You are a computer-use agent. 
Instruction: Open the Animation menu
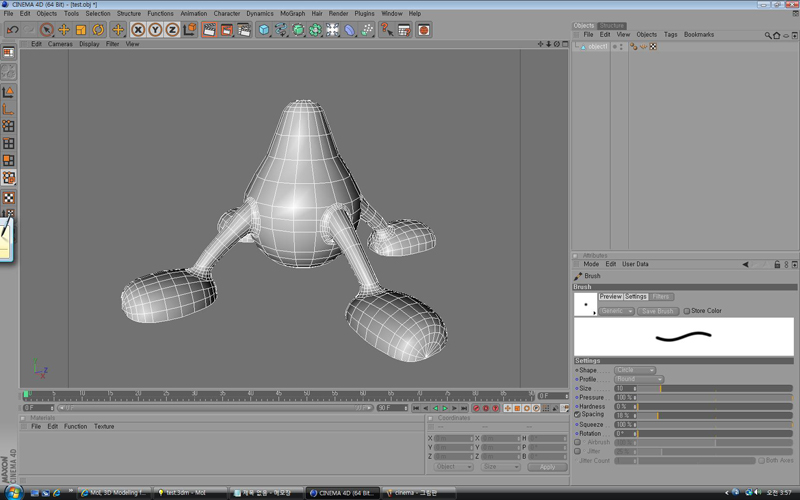[x=193, y=14]
